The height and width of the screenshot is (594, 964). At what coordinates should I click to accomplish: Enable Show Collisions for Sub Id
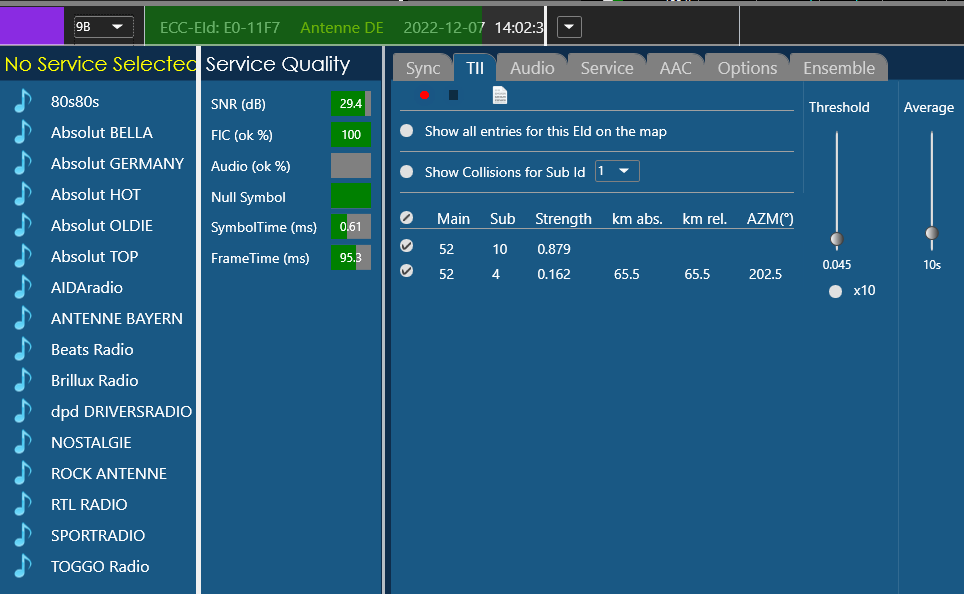(406, 172)
